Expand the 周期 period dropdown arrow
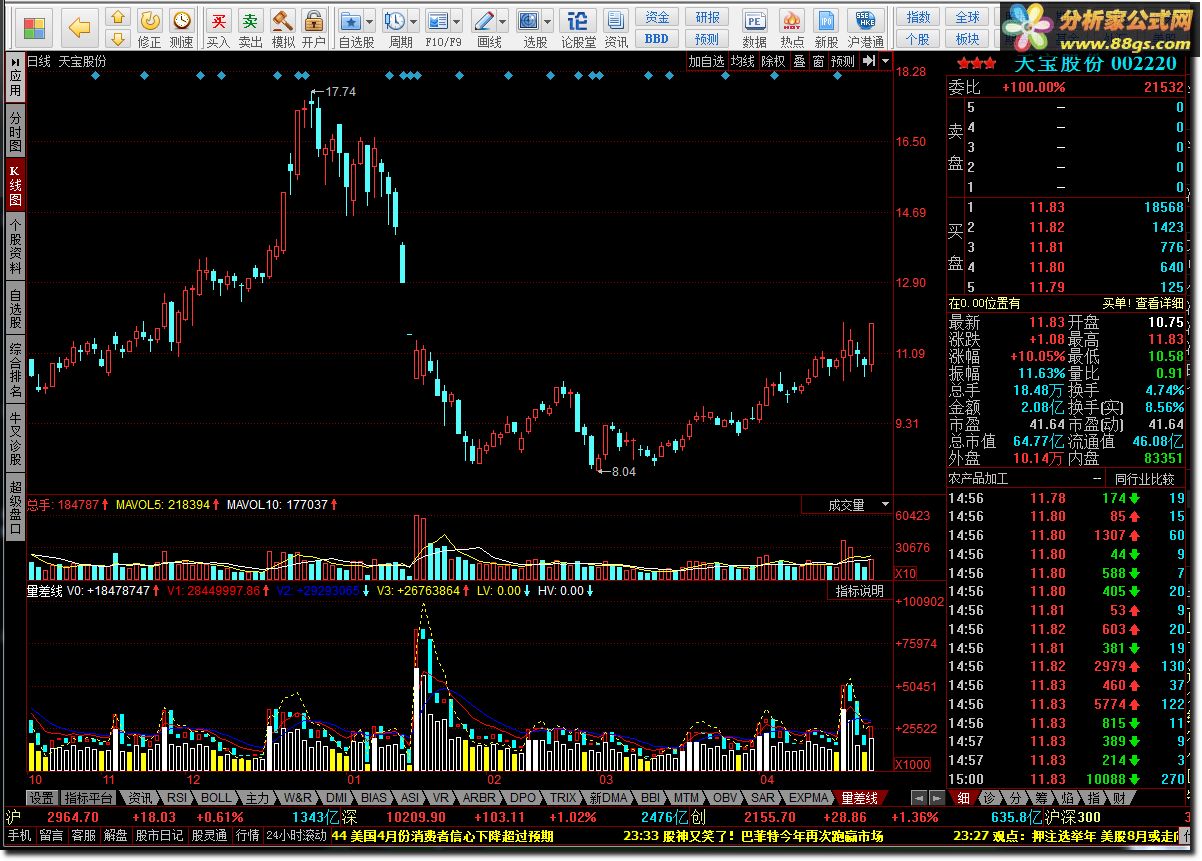The width and height of the screenshot is (1202, 861). point(414,20)
